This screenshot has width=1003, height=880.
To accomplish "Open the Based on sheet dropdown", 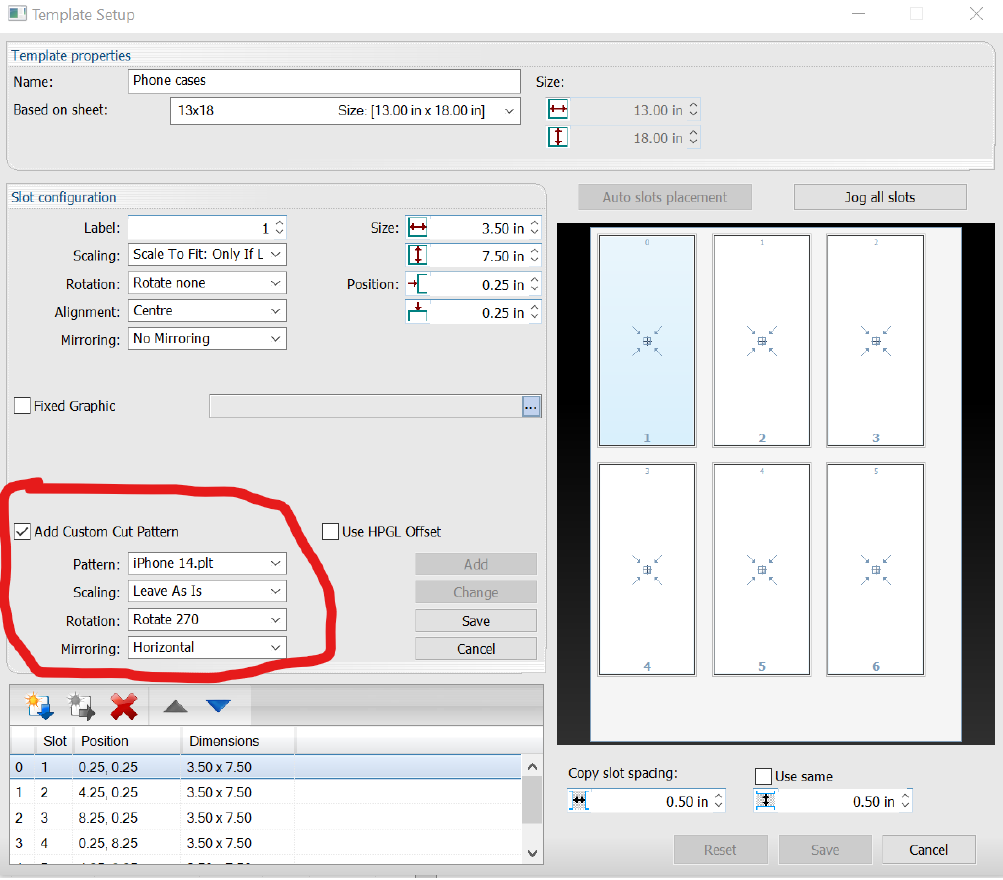I will pos(345,111).
